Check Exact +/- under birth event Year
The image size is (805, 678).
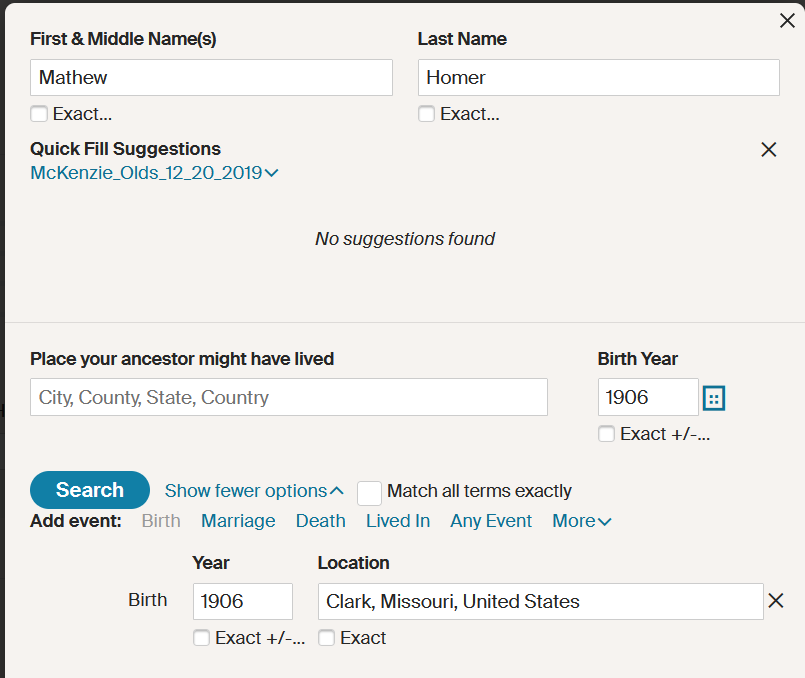201,638
